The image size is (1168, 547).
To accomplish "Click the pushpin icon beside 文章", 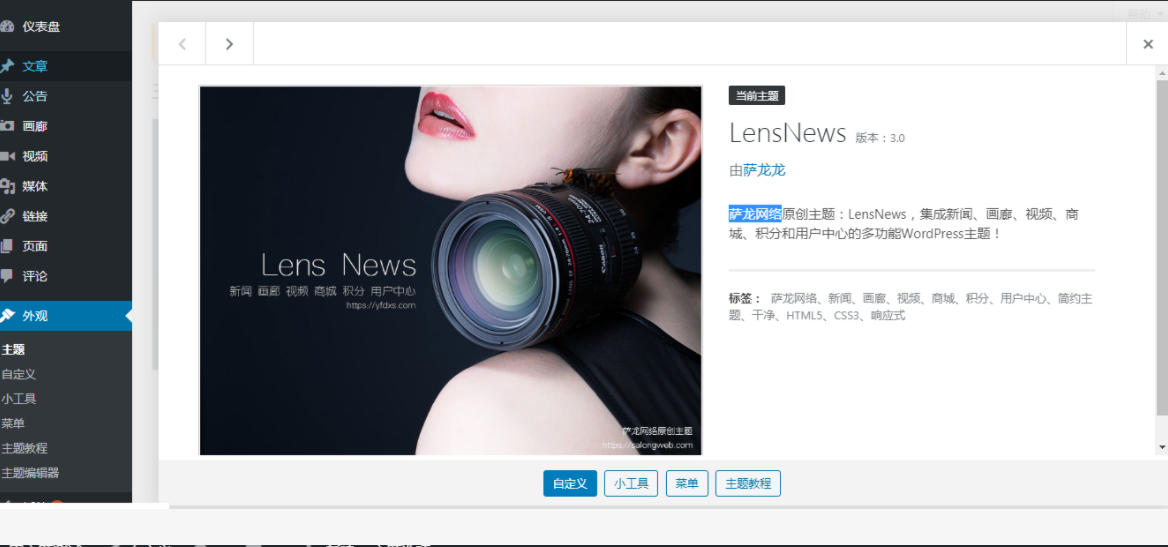I will pos(7,66).
